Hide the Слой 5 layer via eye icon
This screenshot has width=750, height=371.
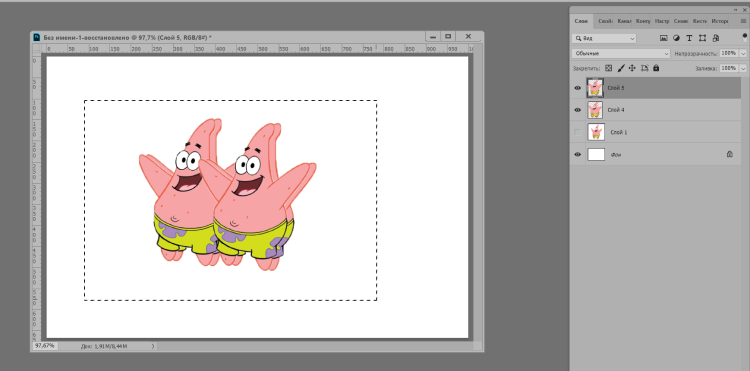point(578,88)
